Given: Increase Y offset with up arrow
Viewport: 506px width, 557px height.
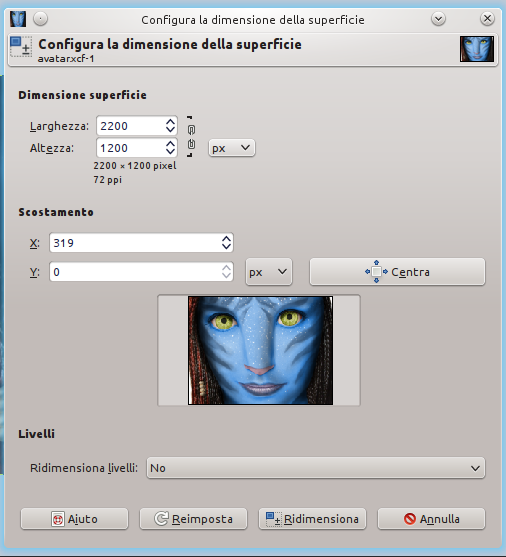Looking at the screenshot, I should [x=226, y=267].
